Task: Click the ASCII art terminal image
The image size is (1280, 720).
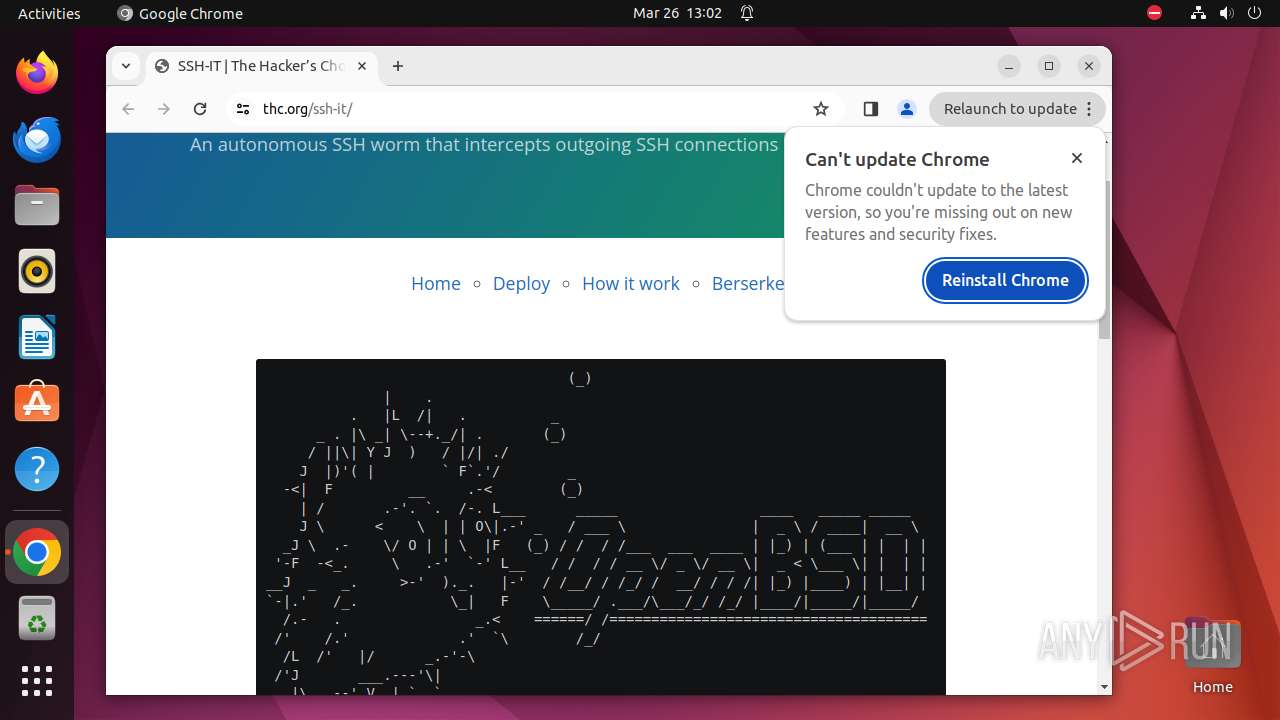Action: point(601,527)
